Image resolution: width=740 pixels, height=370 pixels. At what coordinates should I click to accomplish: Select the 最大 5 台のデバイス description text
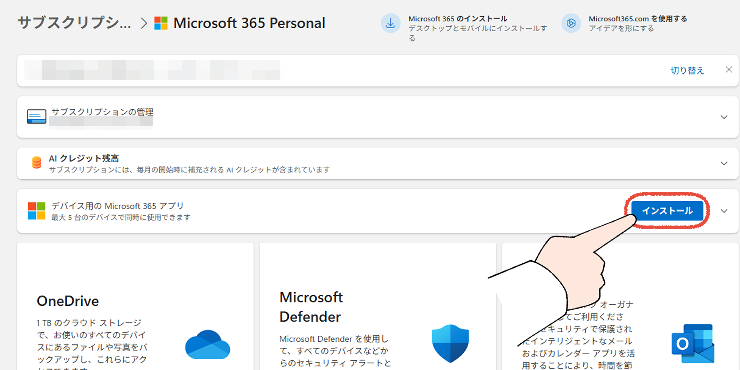[121, 217]
